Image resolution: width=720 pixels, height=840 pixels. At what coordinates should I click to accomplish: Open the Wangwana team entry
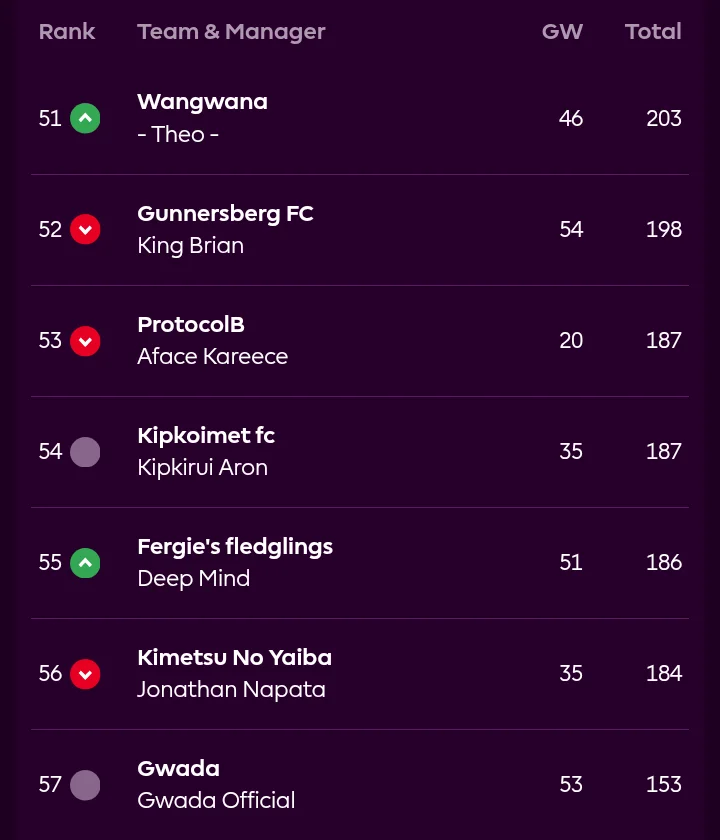(202, 102)
